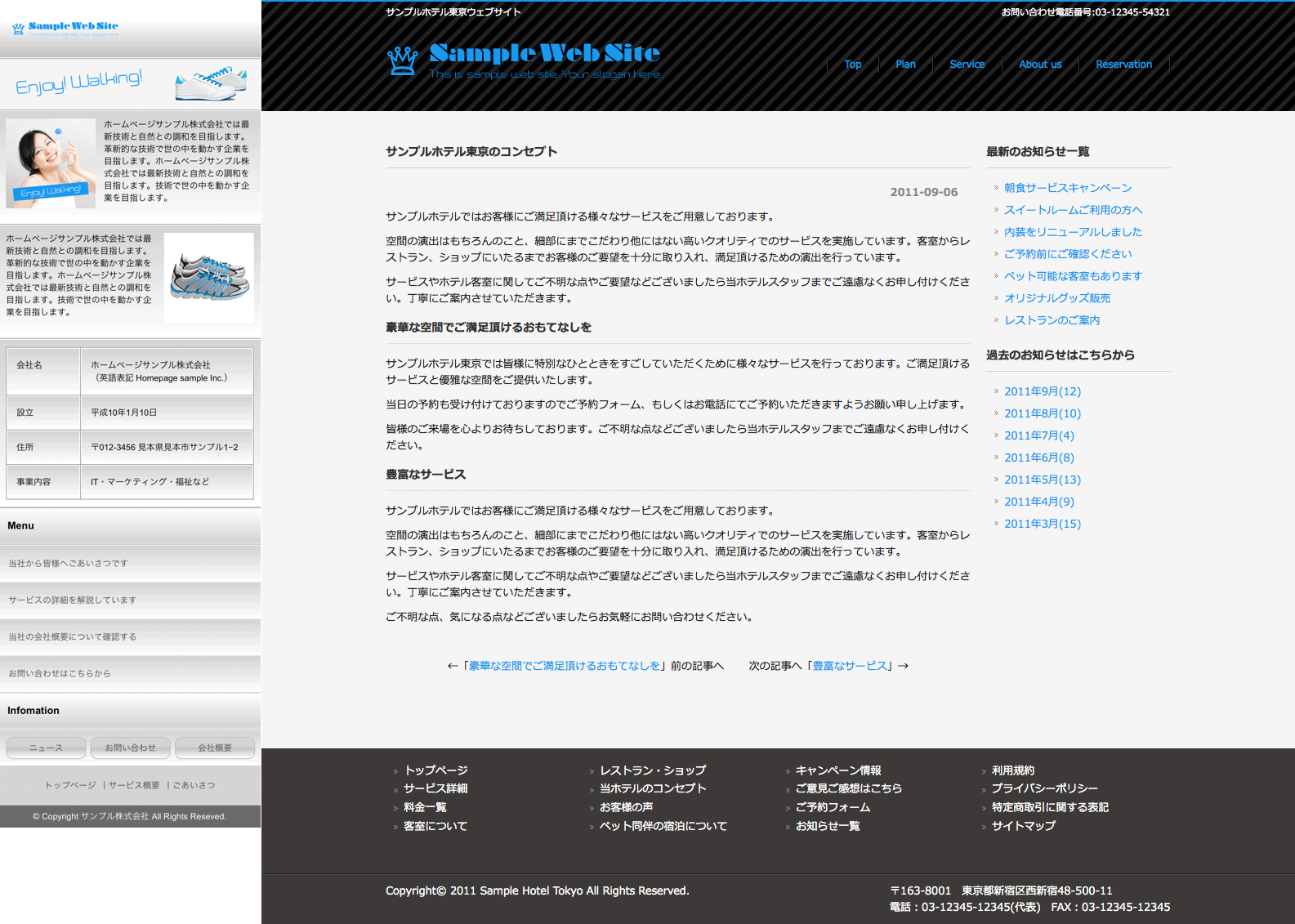Open footer link サイトマップ

click(x=1023, y=826)
